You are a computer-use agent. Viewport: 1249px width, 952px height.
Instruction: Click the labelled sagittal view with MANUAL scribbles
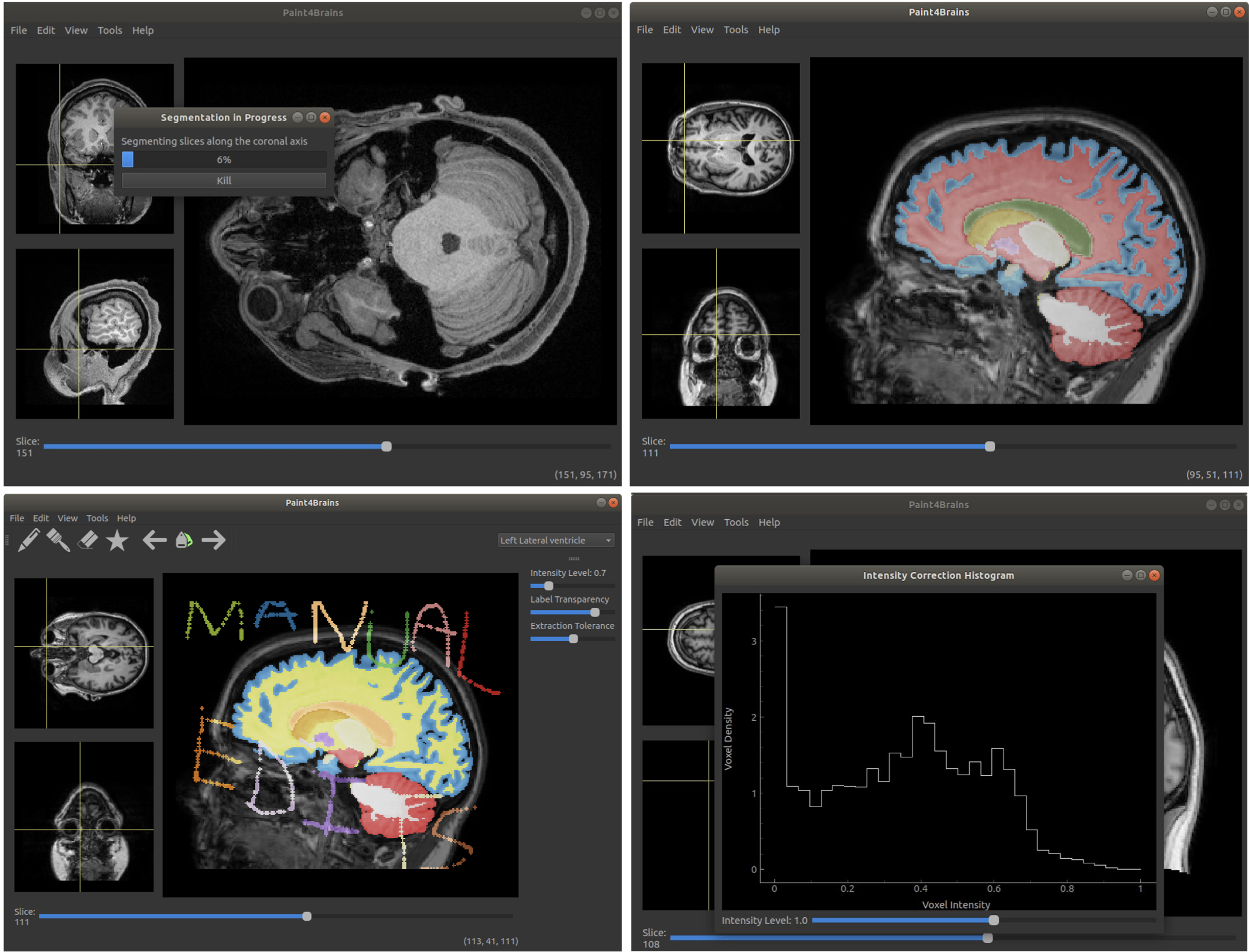tap(341, 735)
